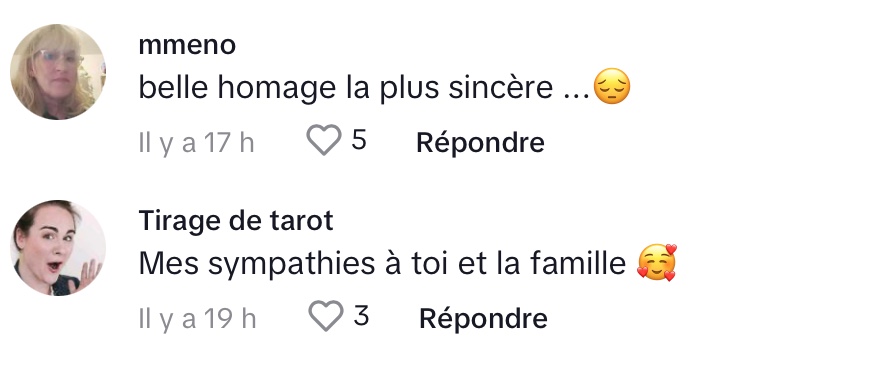This screenshot has height=366, width=880.
Task: Click the pensive face emoji in mmeno's comment
Action: (612, 86)
